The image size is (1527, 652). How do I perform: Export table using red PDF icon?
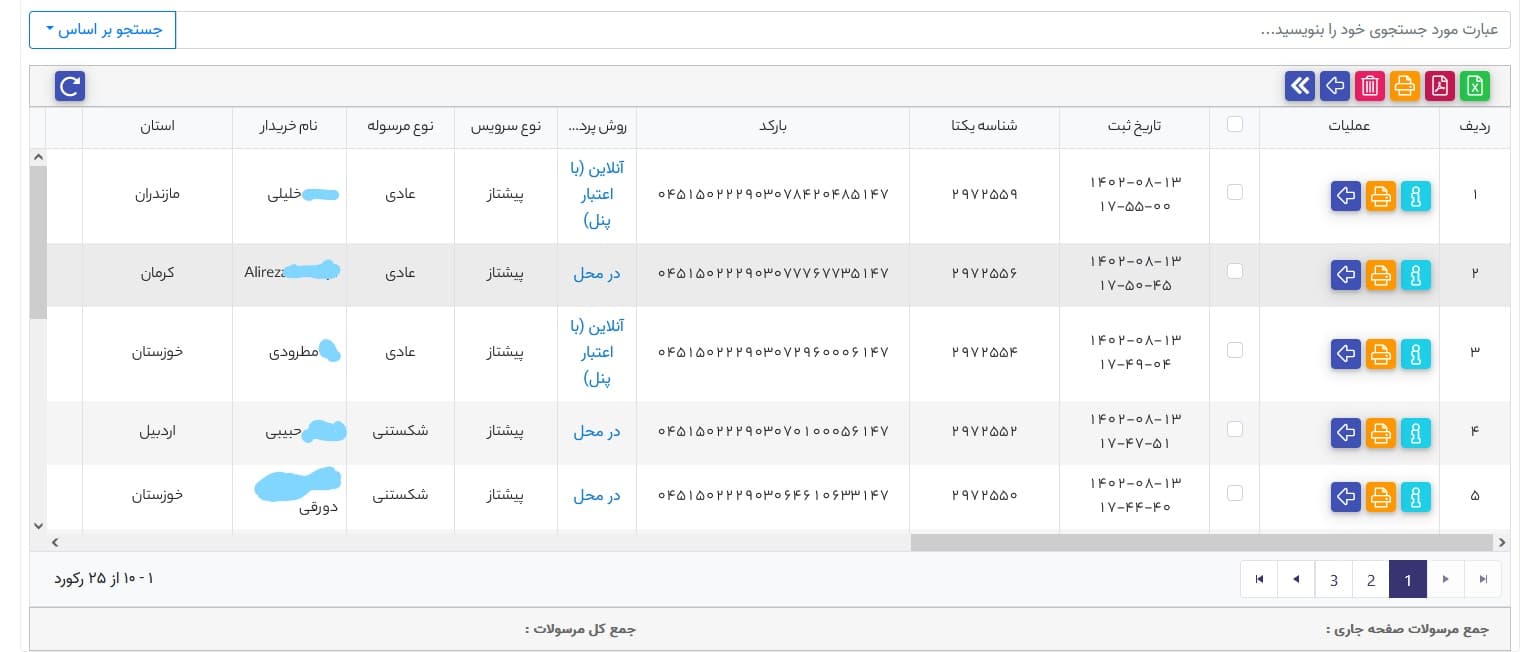coord(1439,86)
